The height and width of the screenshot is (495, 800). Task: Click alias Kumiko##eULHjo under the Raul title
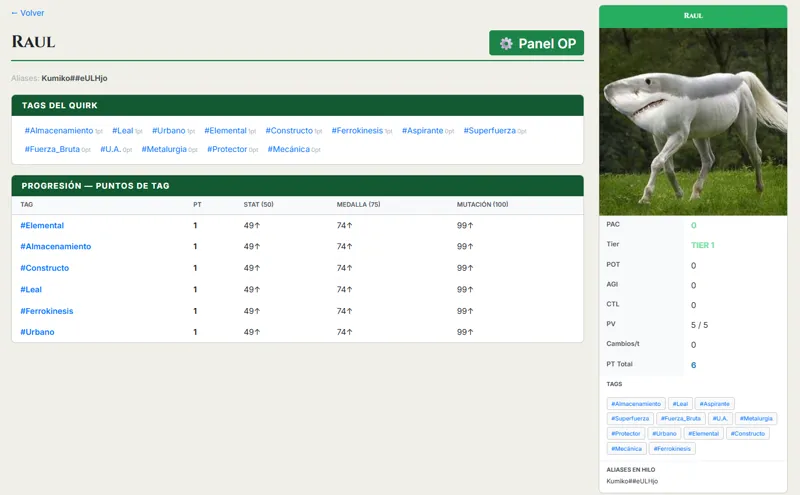pos(74,78)
